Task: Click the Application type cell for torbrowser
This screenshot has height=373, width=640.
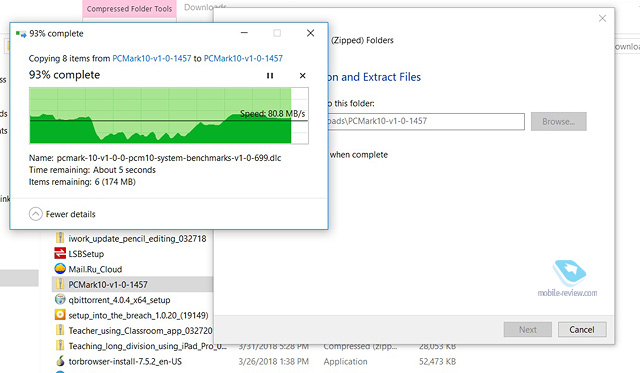Action: tap(345, 362)
